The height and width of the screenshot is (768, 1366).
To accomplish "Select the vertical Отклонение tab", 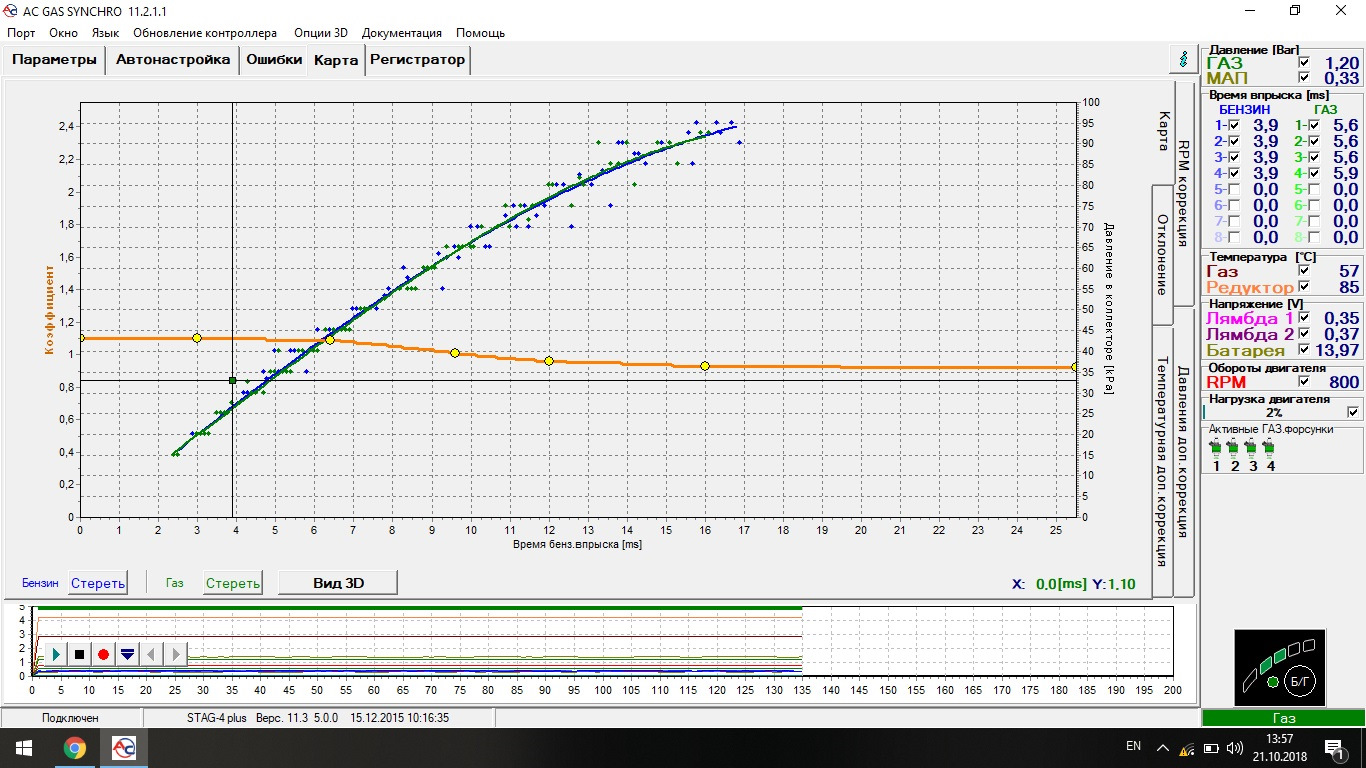I will [1162, 254].
